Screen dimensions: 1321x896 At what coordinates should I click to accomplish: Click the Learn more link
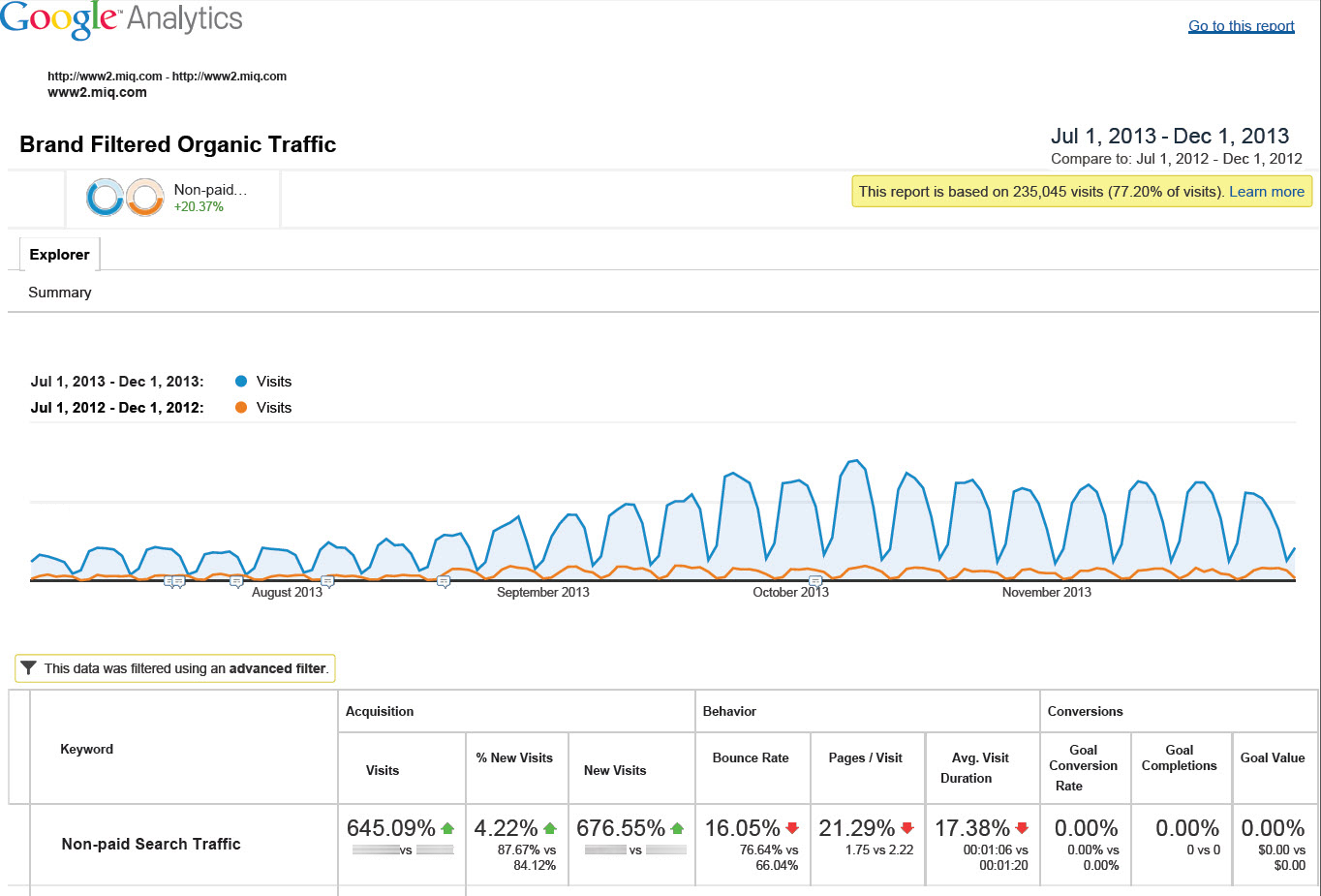1266,192
